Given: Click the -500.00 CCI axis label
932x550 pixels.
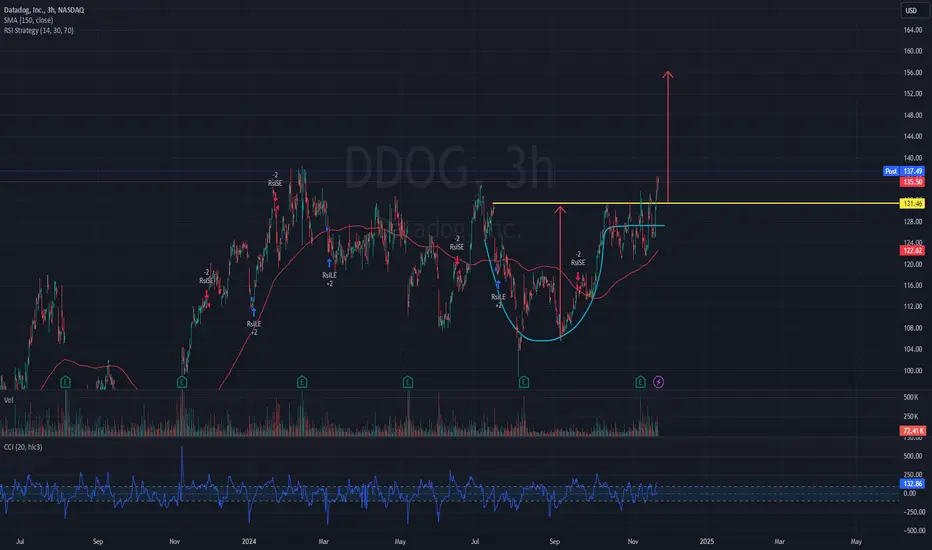Looking at the screenshot, I should pyautogui.click(x=913, y=531).
